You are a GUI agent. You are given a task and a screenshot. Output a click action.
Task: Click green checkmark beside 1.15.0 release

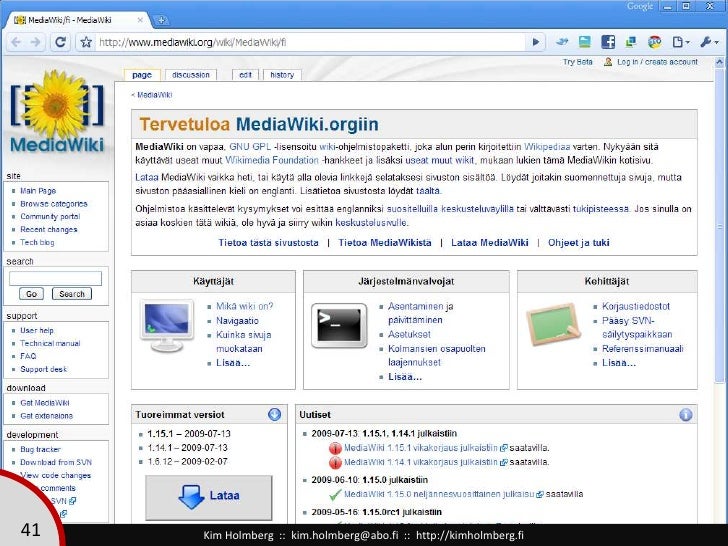coord(335,494)
